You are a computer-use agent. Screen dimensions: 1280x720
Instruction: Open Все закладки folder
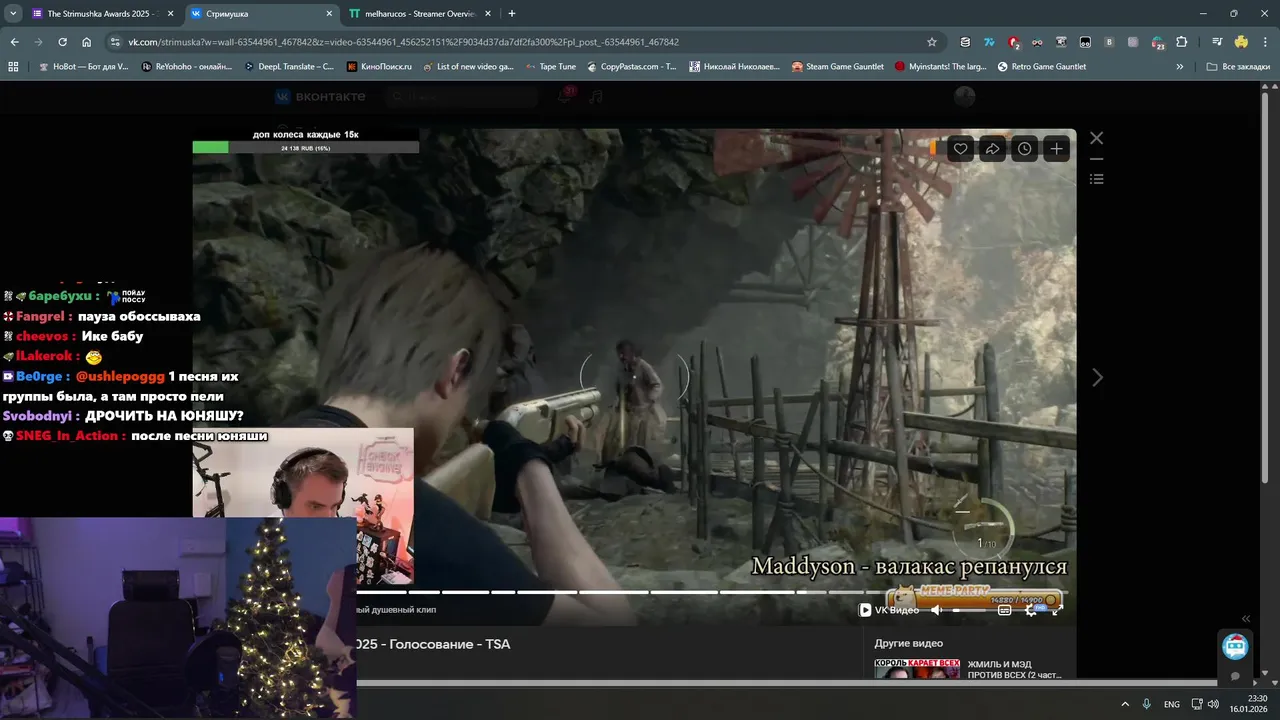tap(1236, 67)
